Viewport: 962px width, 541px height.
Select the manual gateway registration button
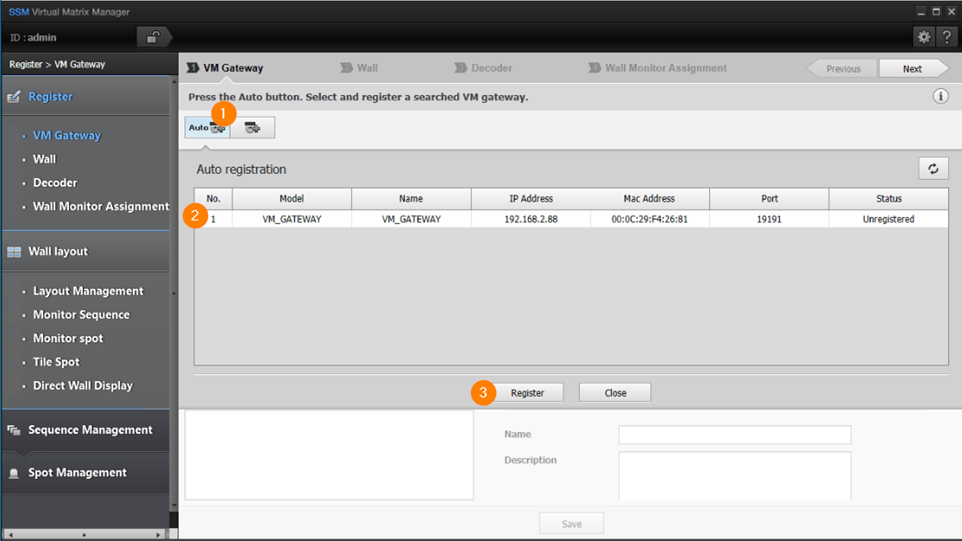(x=252, y=128)
